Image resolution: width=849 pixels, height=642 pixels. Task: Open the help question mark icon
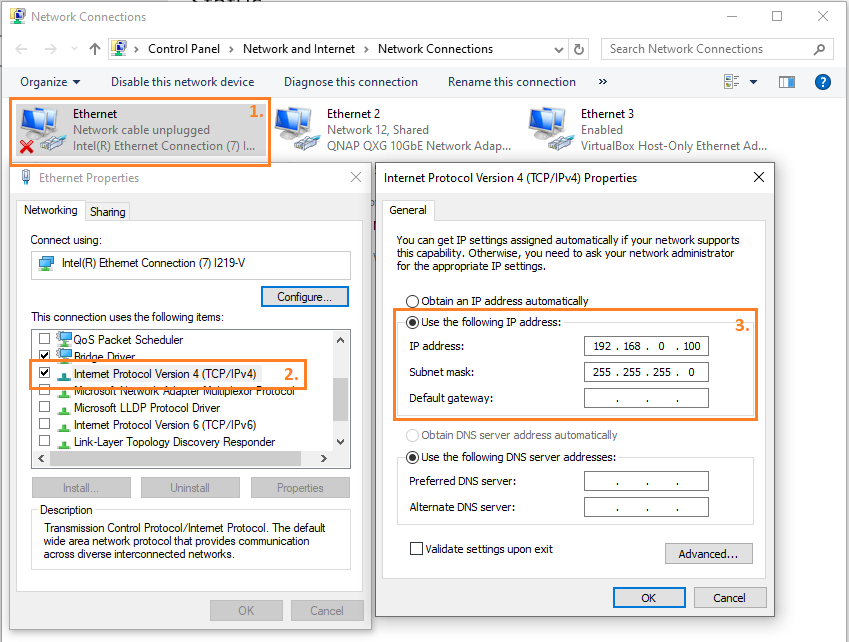pyautogui.click(x=822, y=82)
